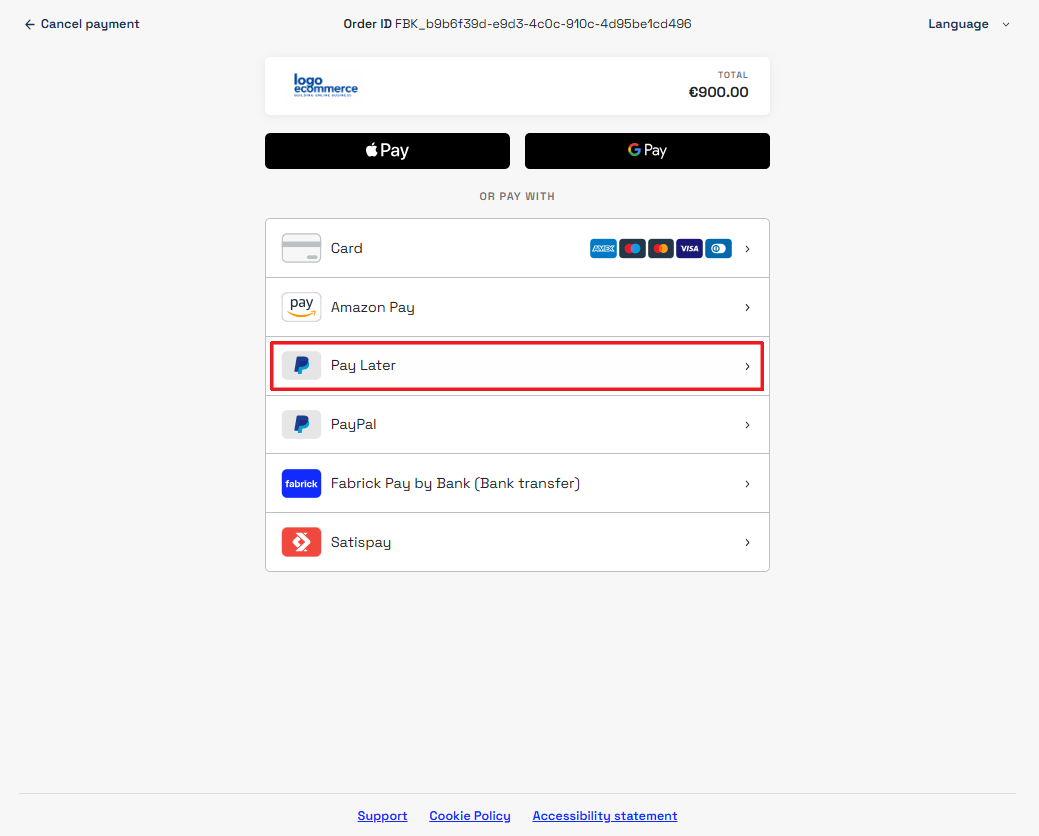Image resolution: width=1039 pixels, height=836 pixels.
Task: Click the Diners Club card logo
Action: [x=718, y=248]
